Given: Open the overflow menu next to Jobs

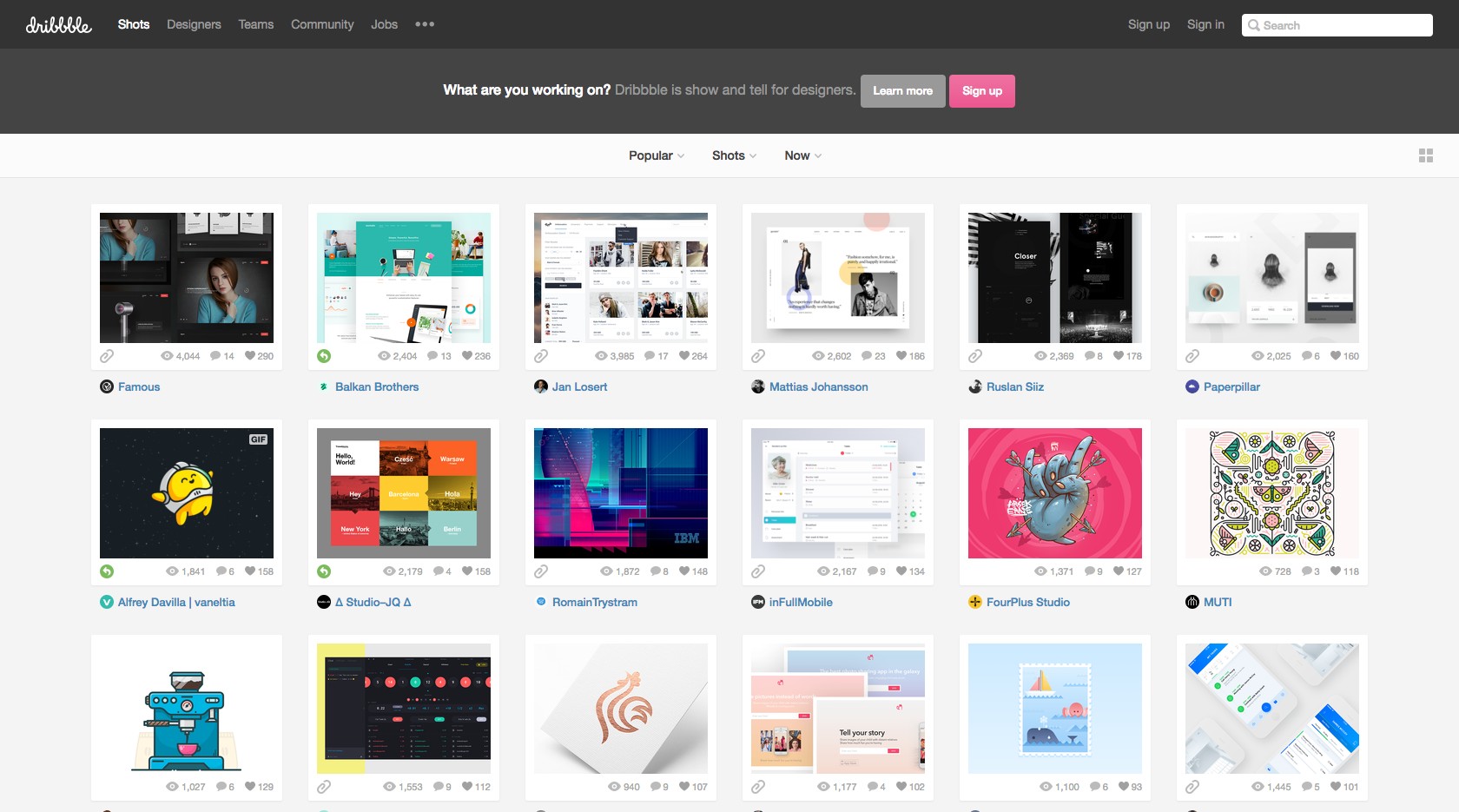Looking at the screenshot, I should point(426,24).
